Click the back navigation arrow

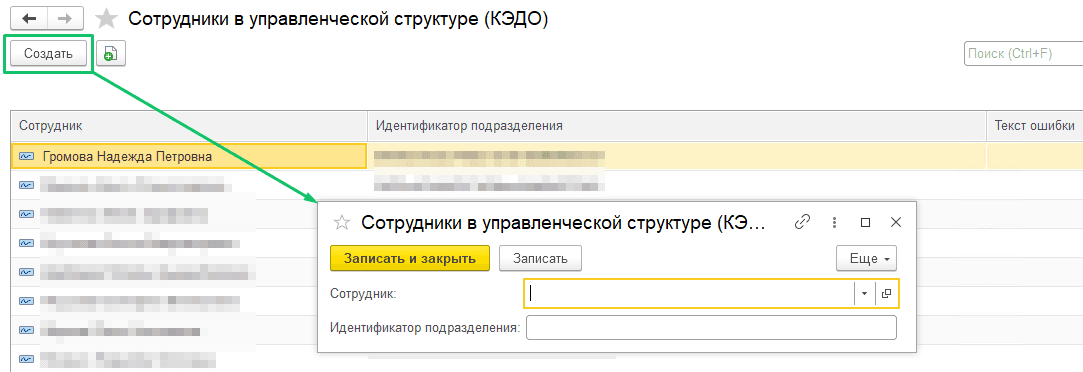tap(29, 19)
